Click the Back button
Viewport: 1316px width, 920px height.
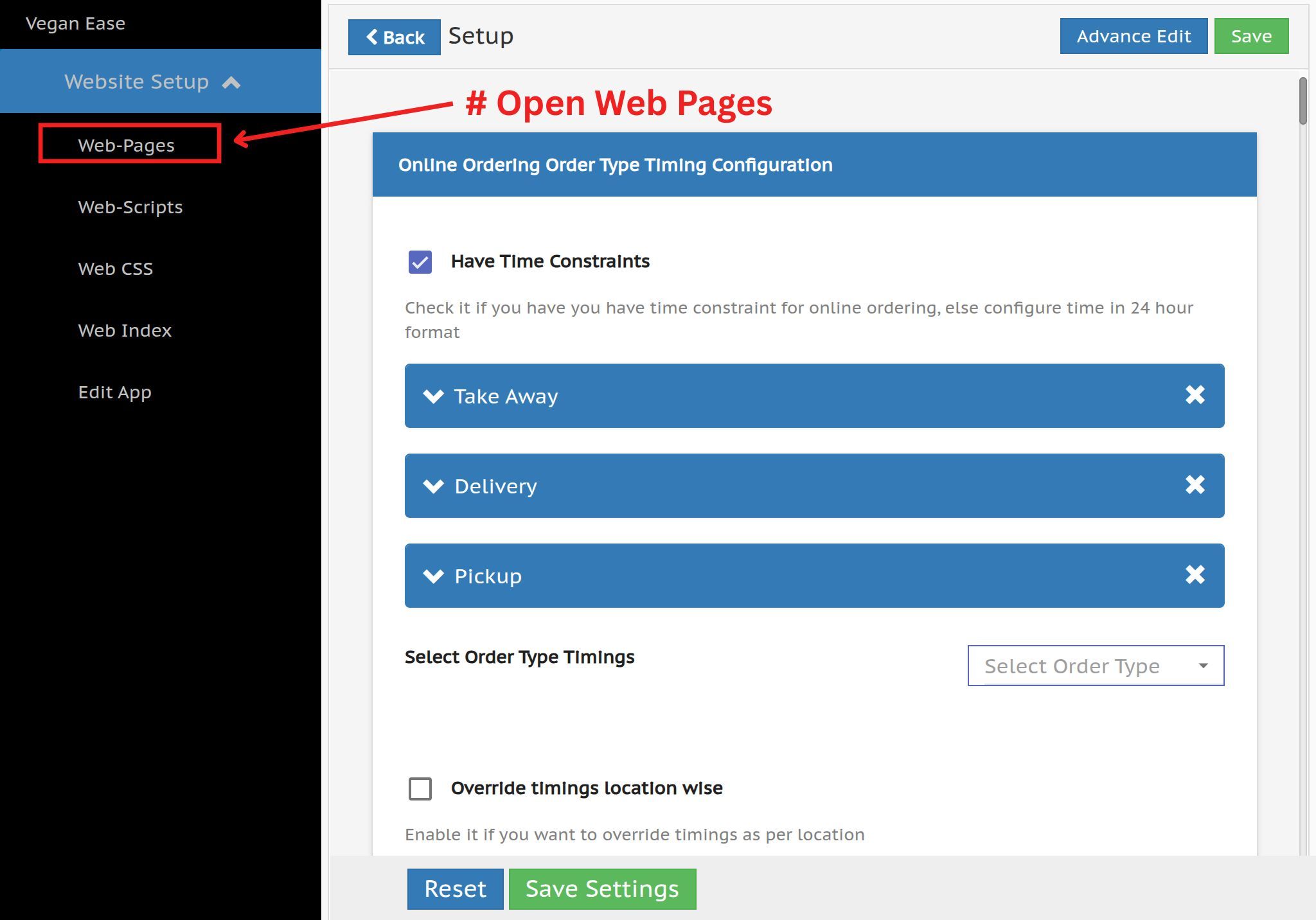pos(394,37)
